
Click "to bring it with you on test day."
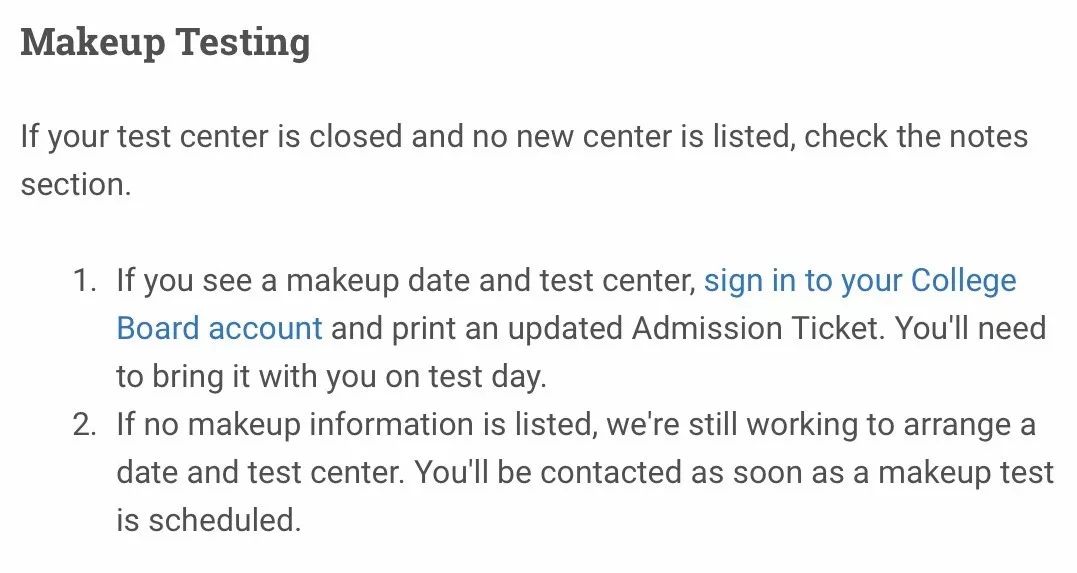point(332,377)
